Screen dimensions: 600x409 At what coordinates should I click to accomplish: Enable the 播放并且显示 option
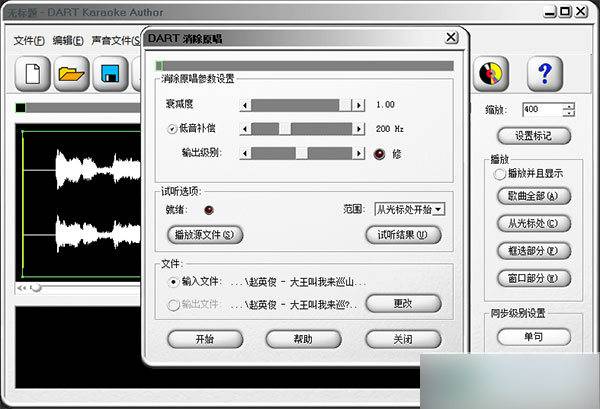(x=499, y=174)
